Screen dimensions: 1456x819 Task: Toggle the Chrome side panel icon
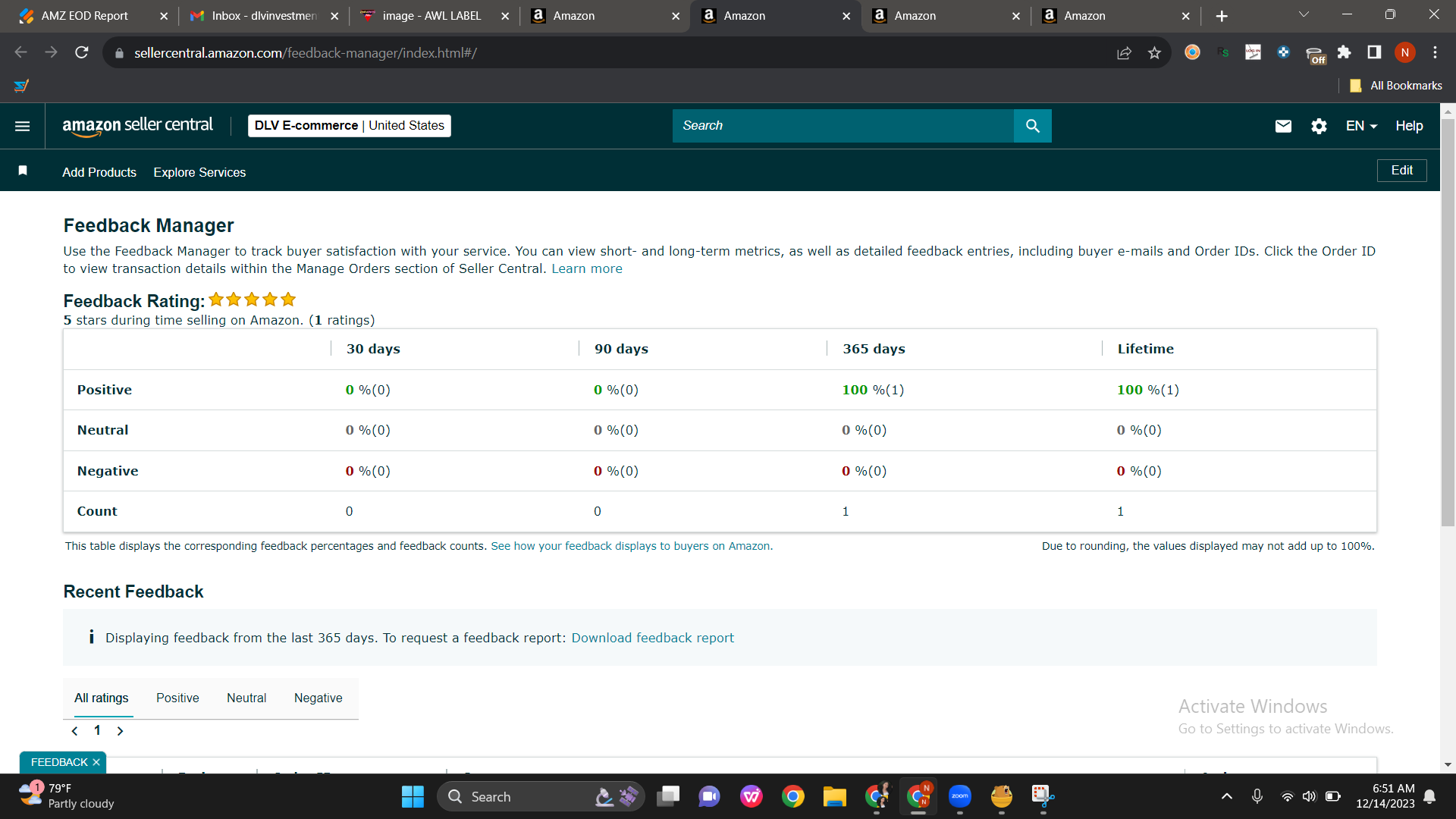click(x=1374, y=52)
